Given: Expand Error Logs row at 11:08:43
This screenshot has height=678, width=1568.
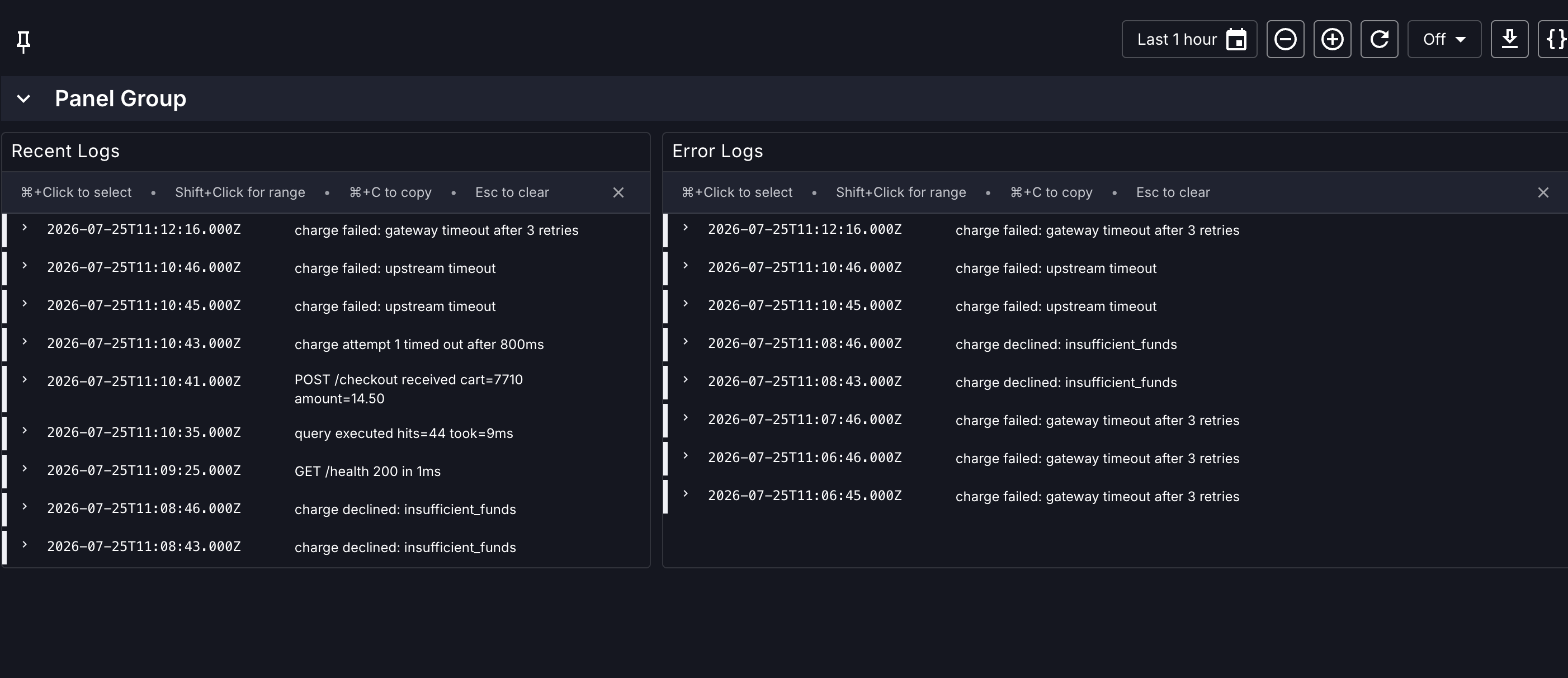Looking at the screenshot, I should click(x=686, y=379).
